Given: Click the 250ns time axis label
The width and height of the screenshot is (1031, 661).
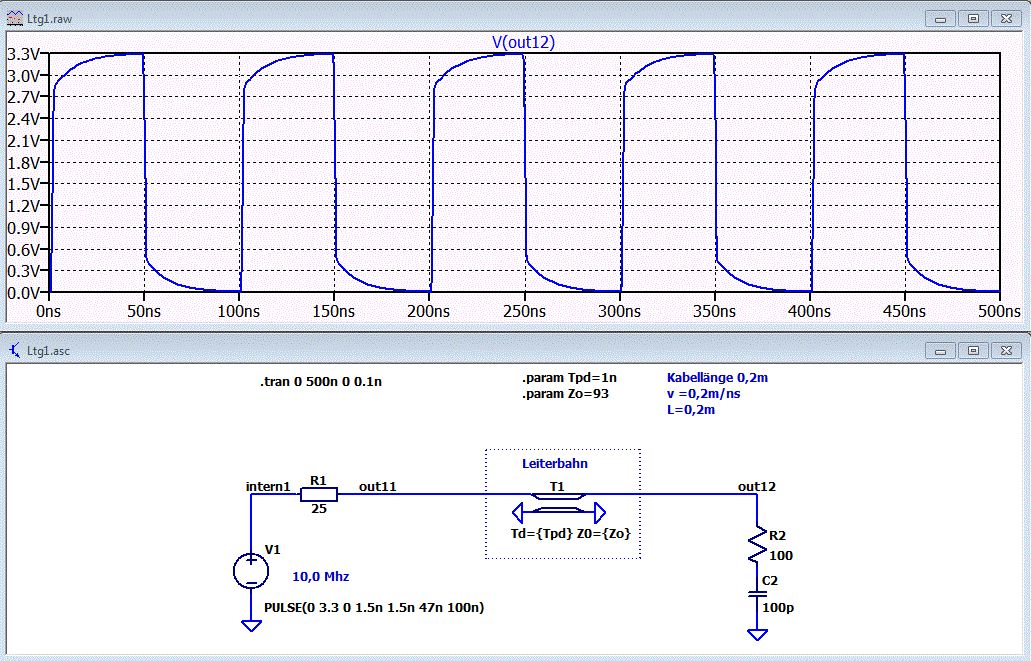Looking at the screenshot, I should point(525,311).
